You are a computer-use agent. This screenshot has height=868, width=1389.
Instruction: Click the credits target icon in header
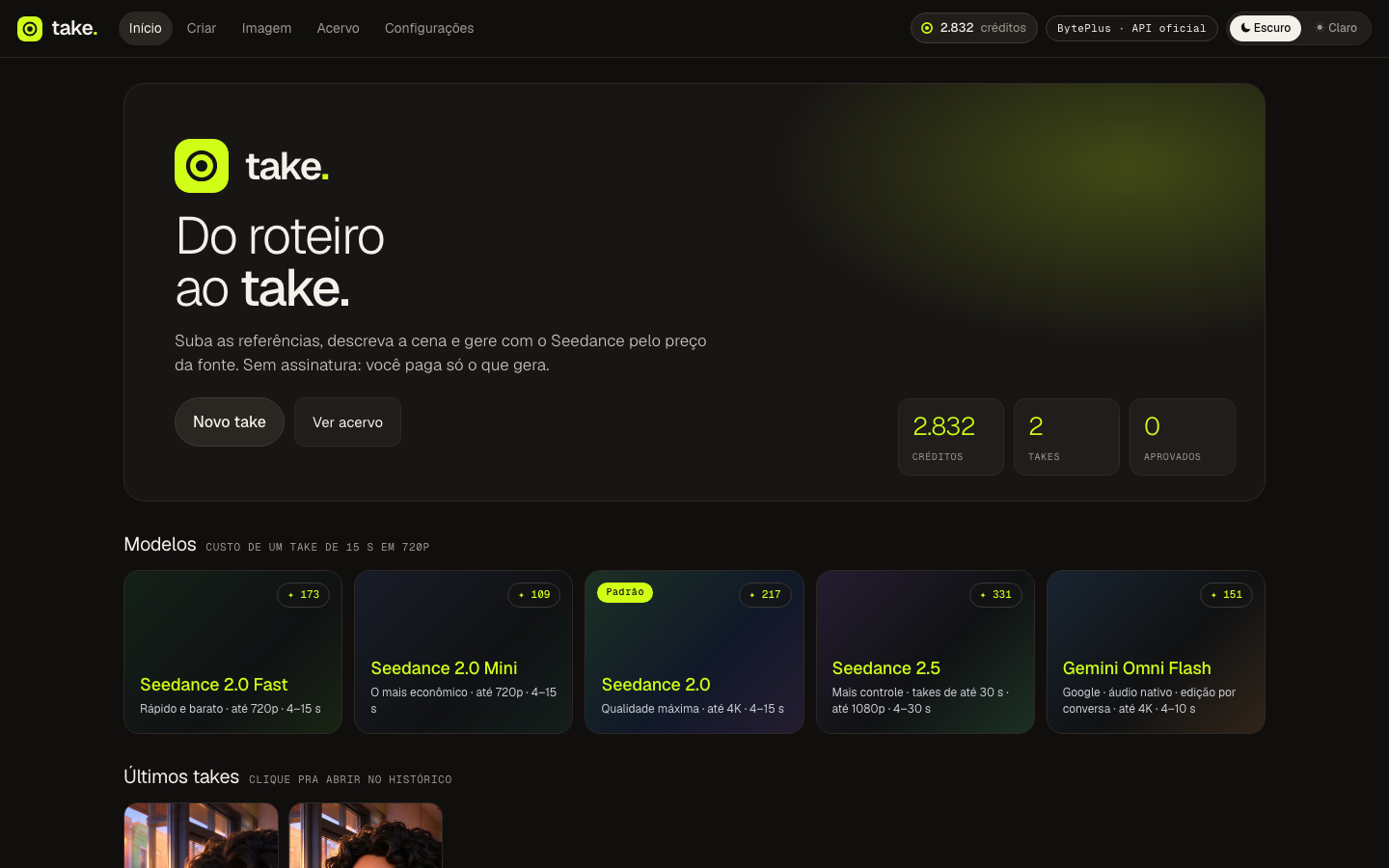point(927,28)
